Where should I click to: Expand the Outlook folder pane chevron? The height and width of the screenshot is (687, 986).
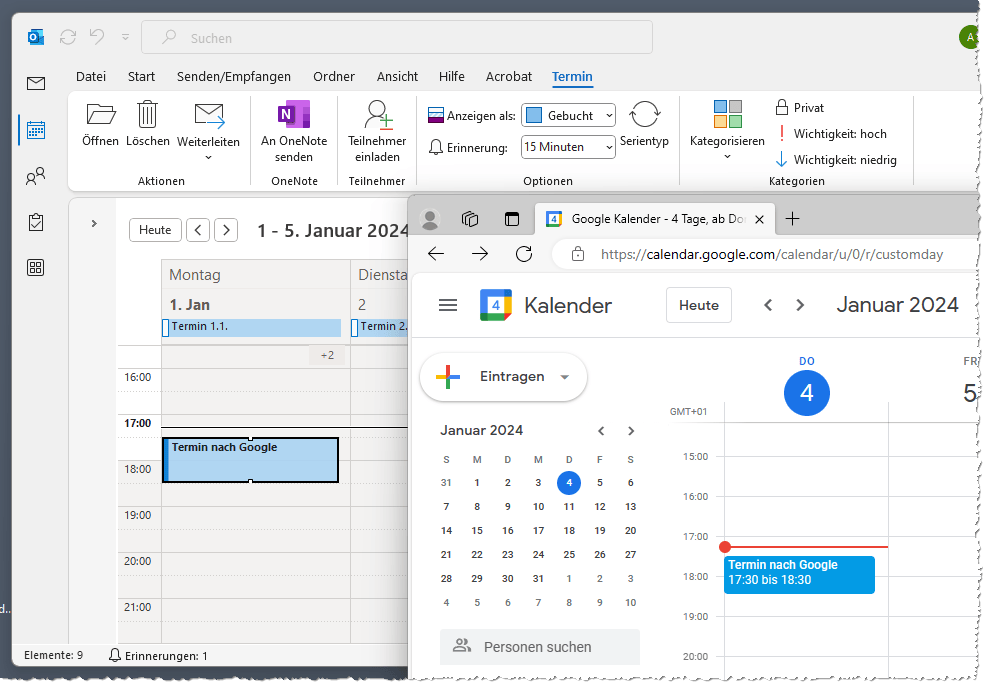click(94, 223)
